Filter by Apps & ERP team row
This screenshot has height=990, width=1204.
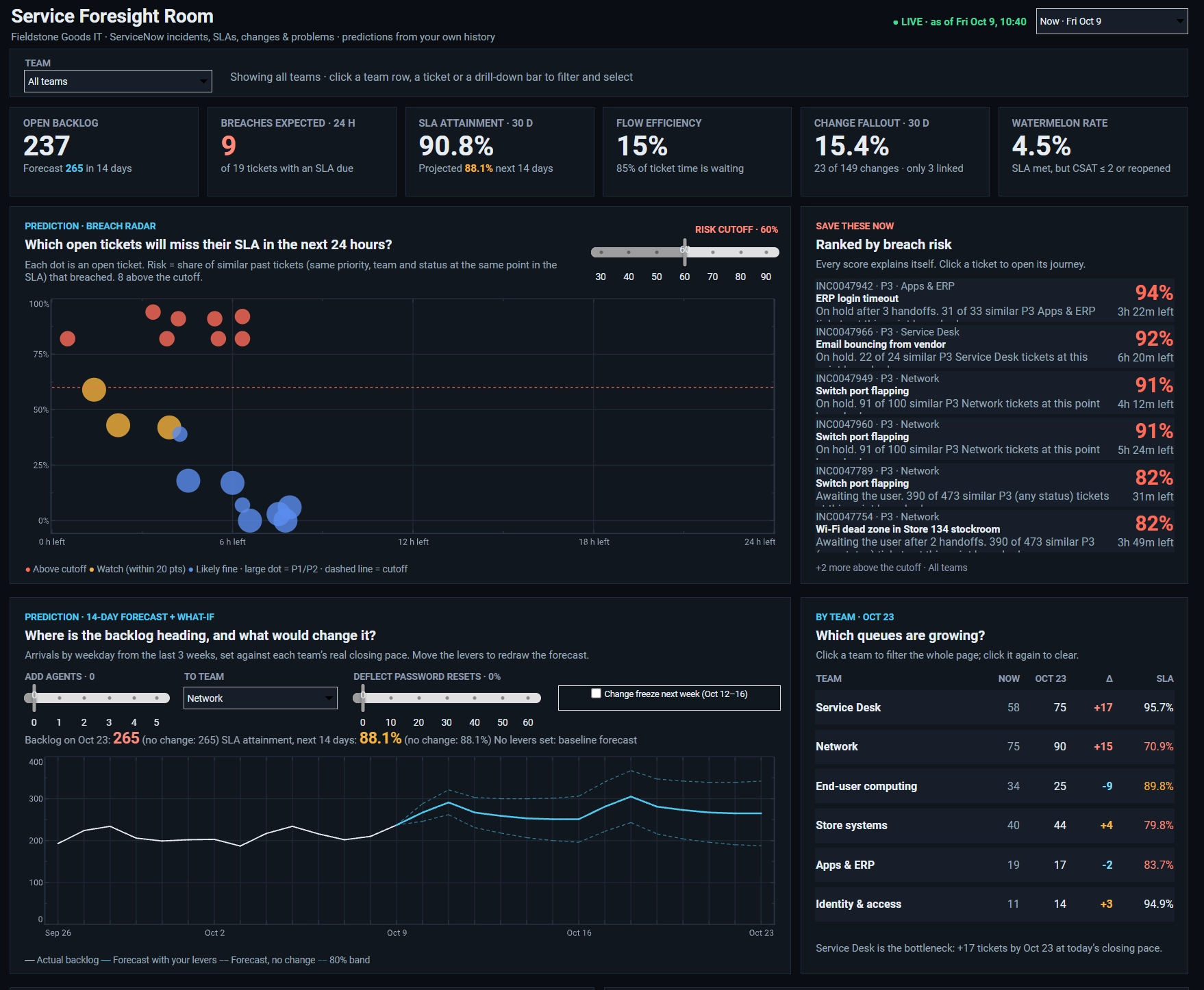pos(994,865)
